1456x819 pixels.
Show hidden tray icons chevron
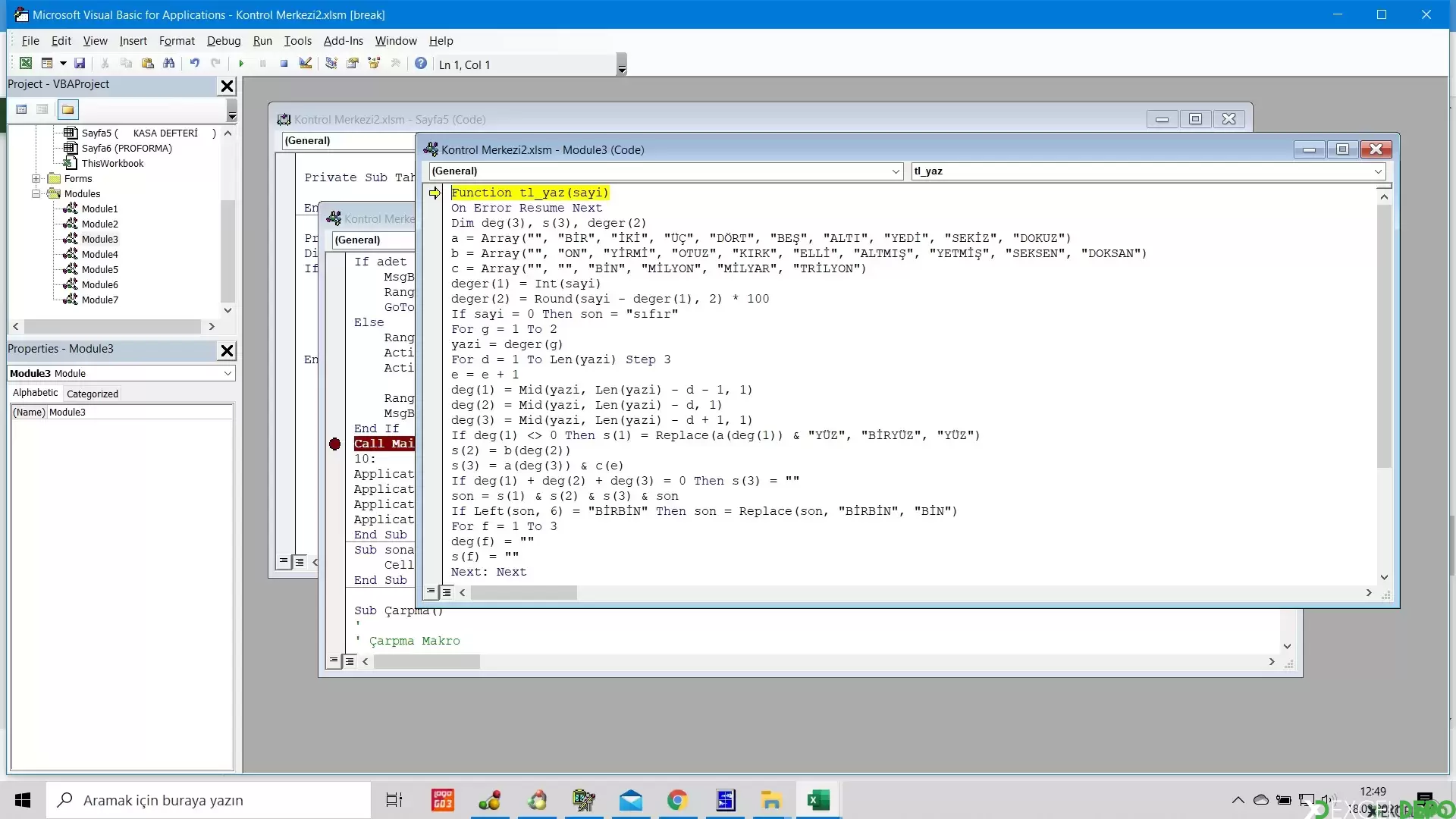pos(1238,800)
